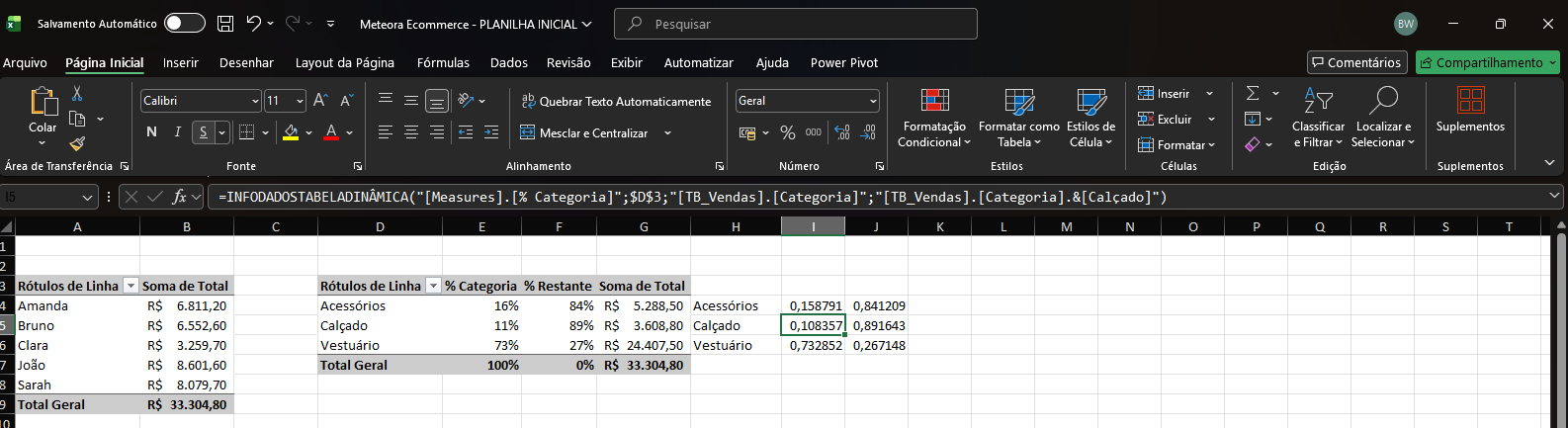Open Rótulos de Linha filter in column A
This screenshot has height=428, width=1568.
[x=131, y=286]
